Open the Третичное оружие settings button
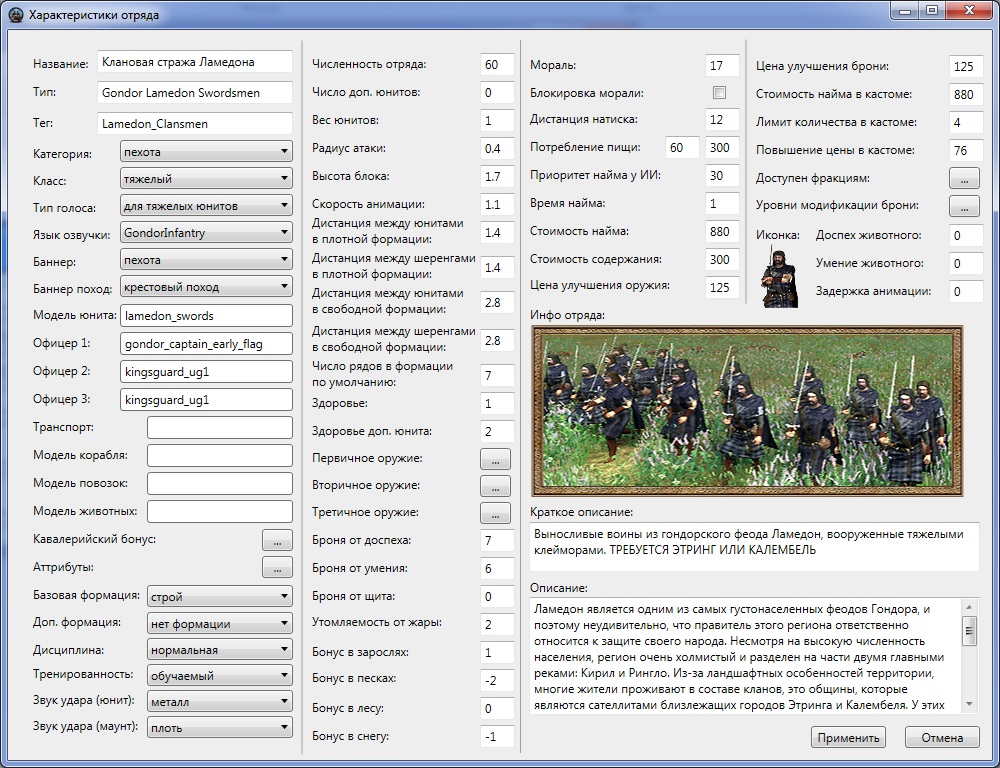The height and width of the screenshot is (768, 1000). 496,513
